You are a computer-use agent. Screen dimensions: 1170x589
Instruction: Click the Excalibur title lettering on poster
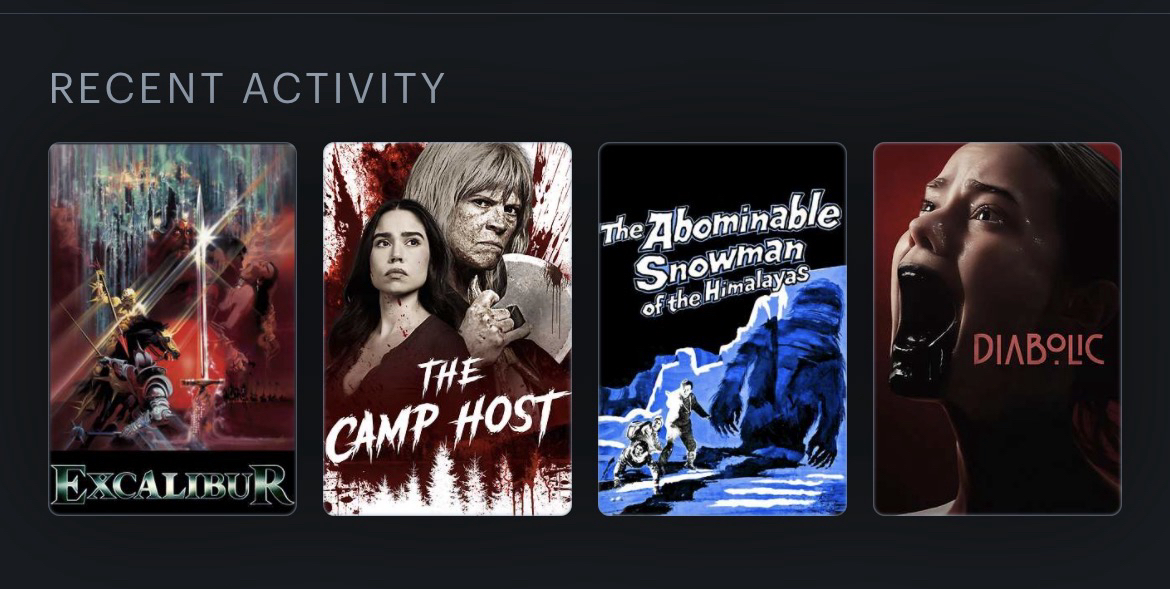tap(172, 484)
